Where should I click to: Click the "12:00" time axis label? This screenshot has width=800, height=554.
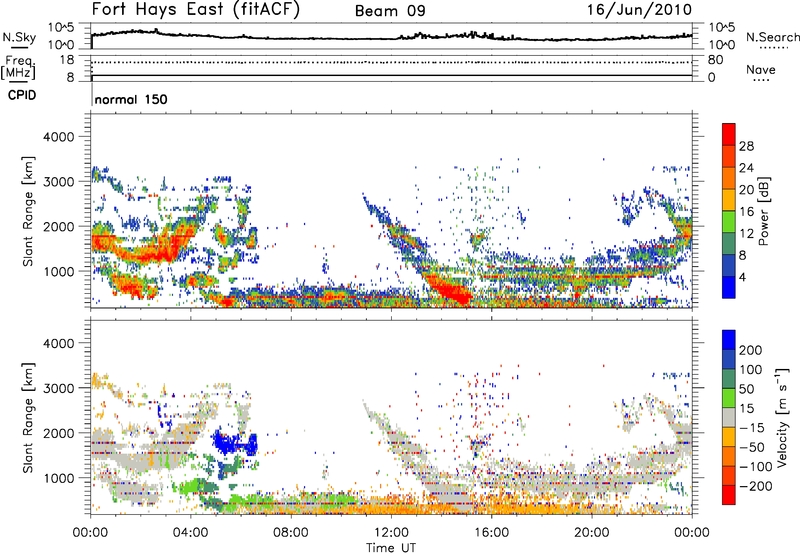tap(391, 533)
